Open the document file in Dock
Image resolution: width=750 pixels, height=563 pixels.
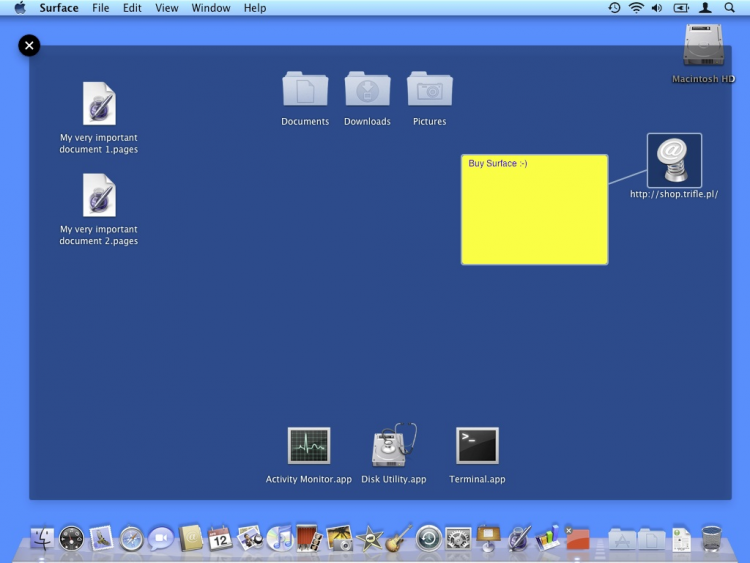682,540
